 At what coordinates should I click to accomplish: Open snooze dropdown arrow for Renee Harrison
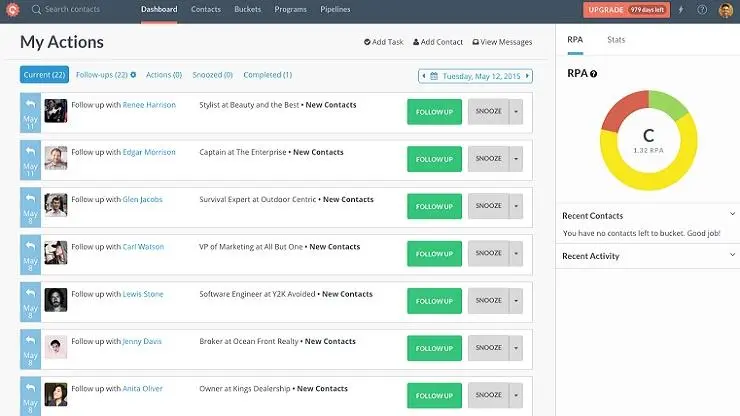[x=516, y=111]
